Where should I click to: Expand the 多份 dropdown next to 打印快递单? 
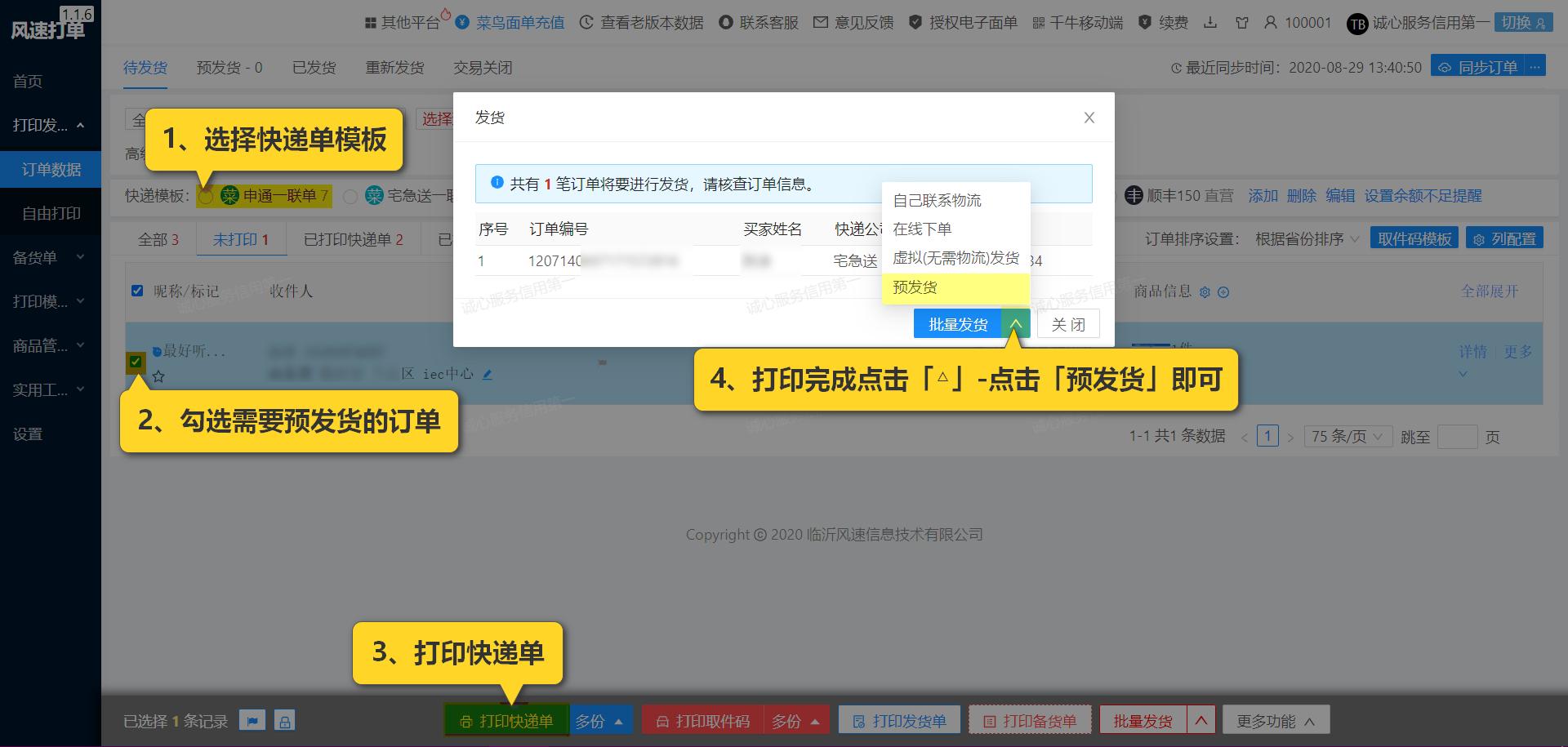pos(602,721)
